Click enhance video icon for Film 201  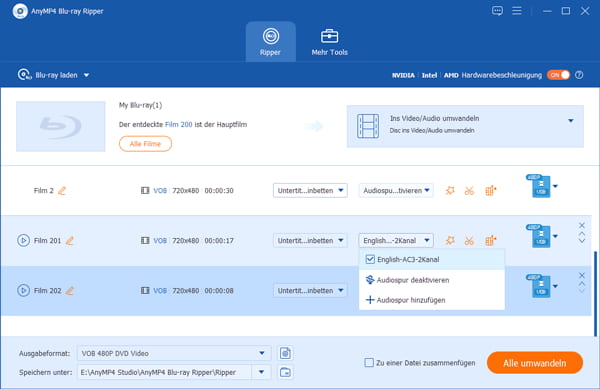tap(491, 241)
